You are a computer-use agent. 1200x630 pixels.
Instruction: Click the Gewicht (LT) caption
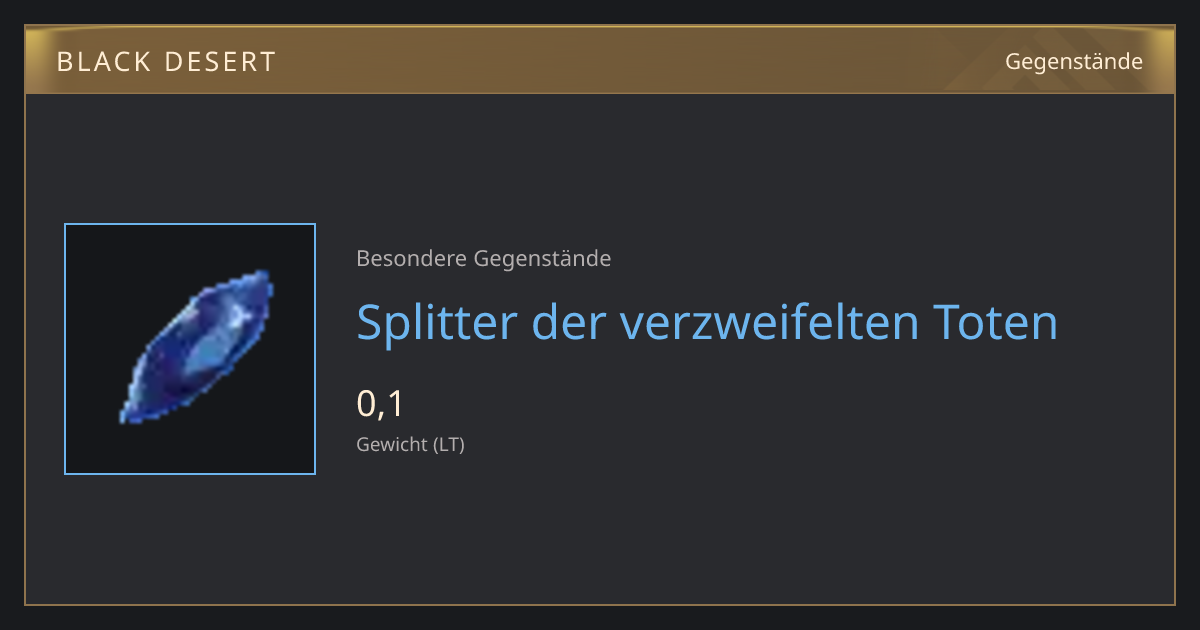(x=410, y=444)
